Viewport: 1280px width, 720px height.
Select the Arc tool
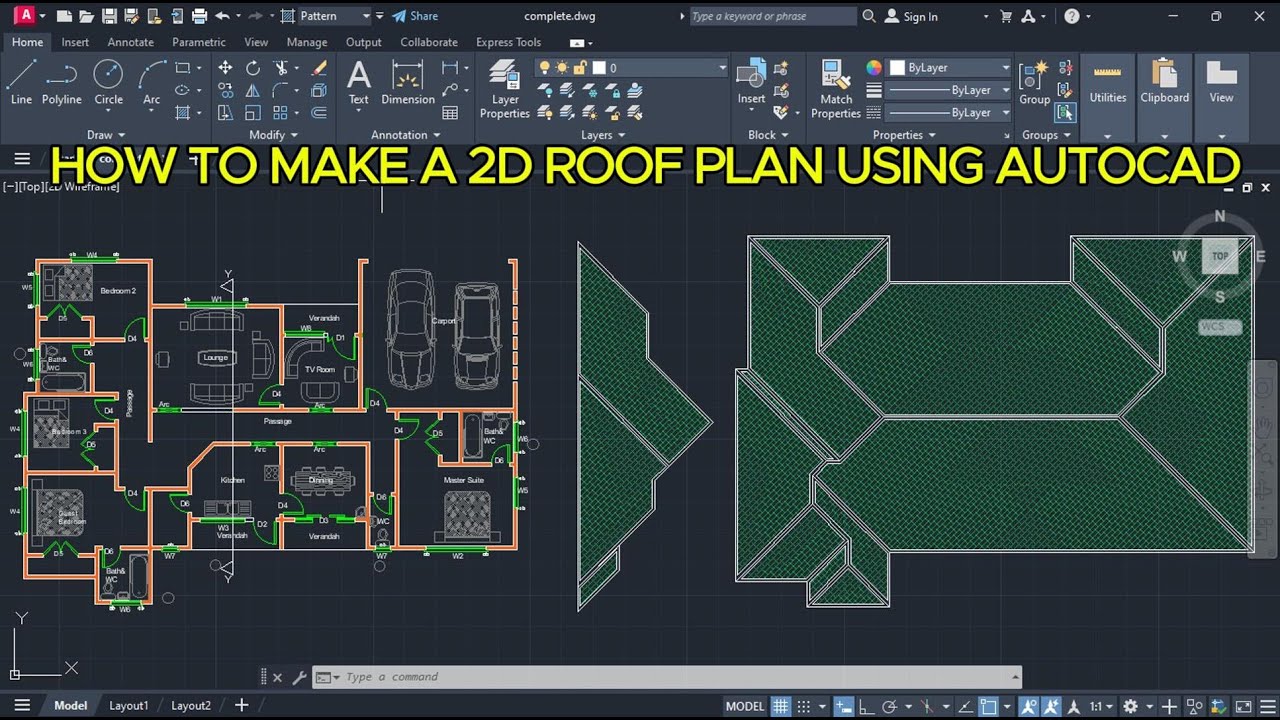[x=152, y=82]
